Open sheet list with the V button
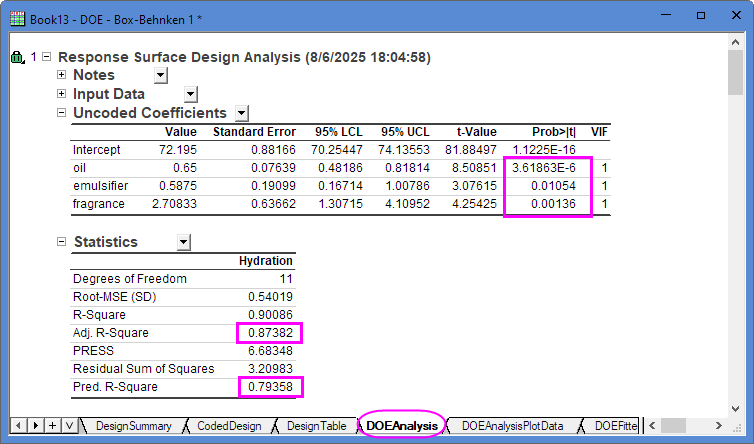The image size is (754, 444). point(69,426)
